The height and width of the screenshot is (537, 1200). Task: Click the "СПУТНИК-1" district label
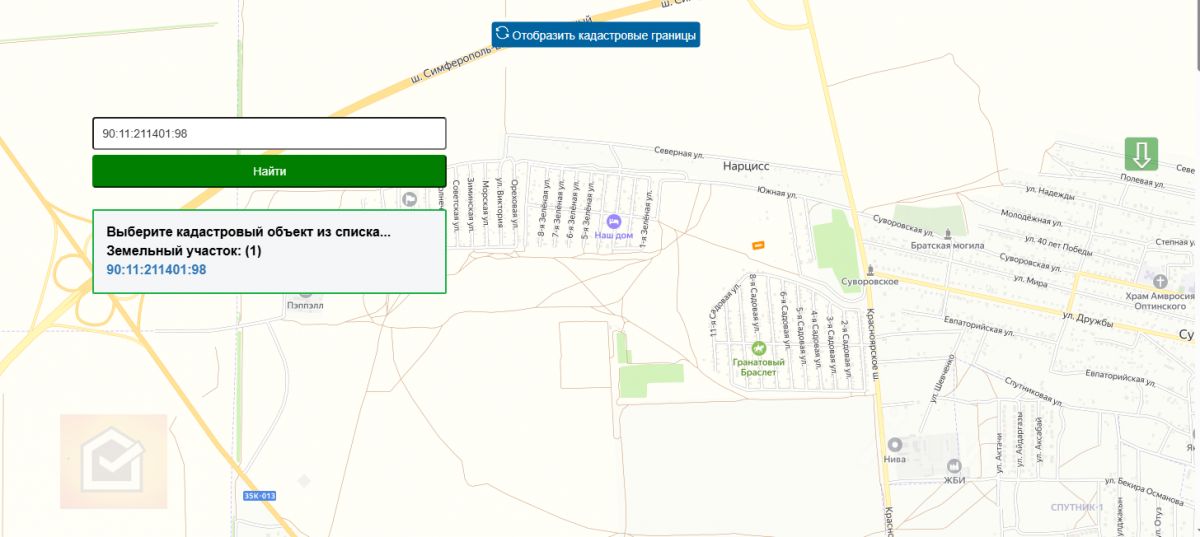tap(1078, 507)
